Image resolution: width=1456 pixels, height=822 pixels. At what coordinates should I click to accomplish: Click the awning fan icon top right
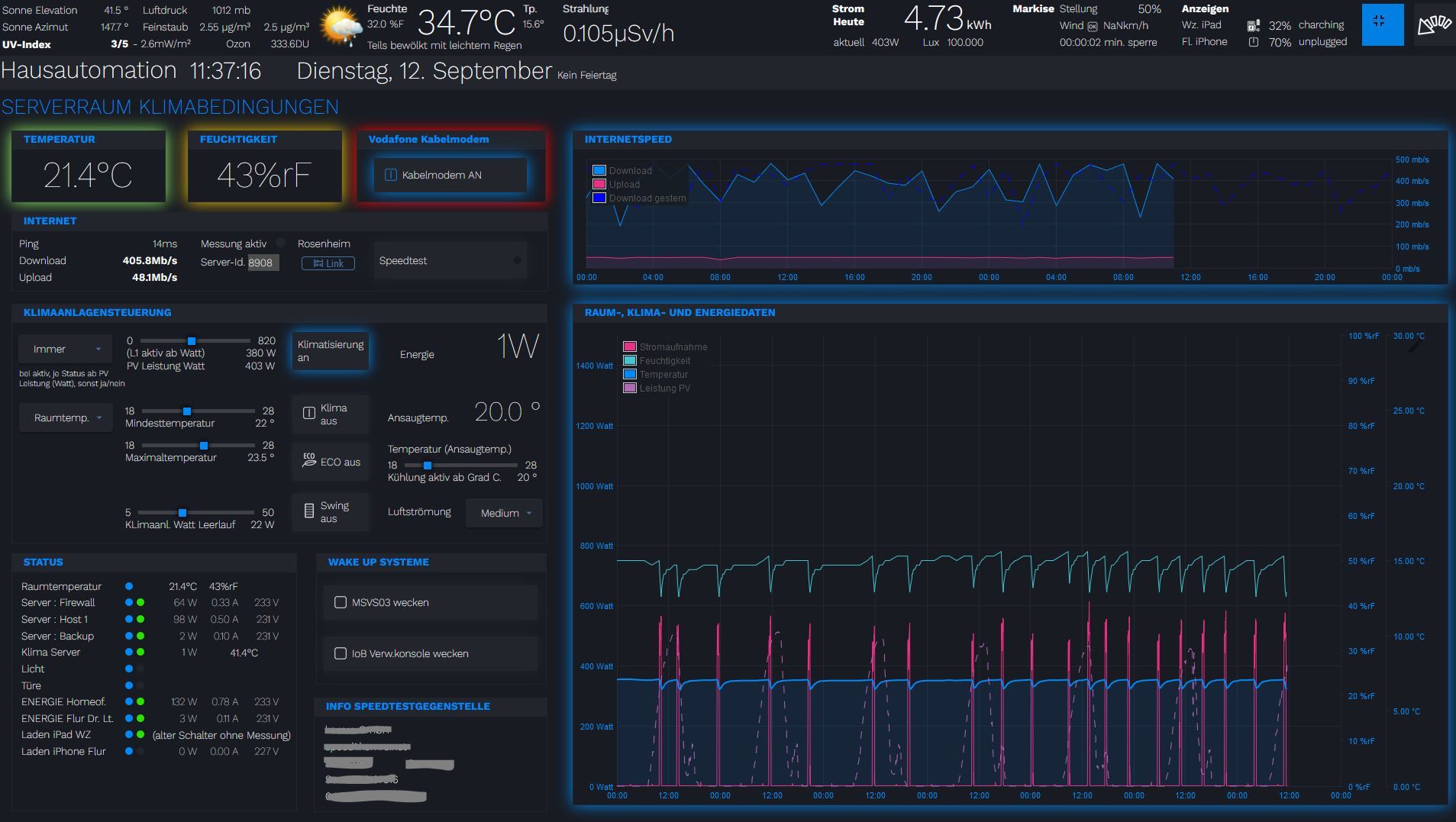click(x=1434, y=25)
